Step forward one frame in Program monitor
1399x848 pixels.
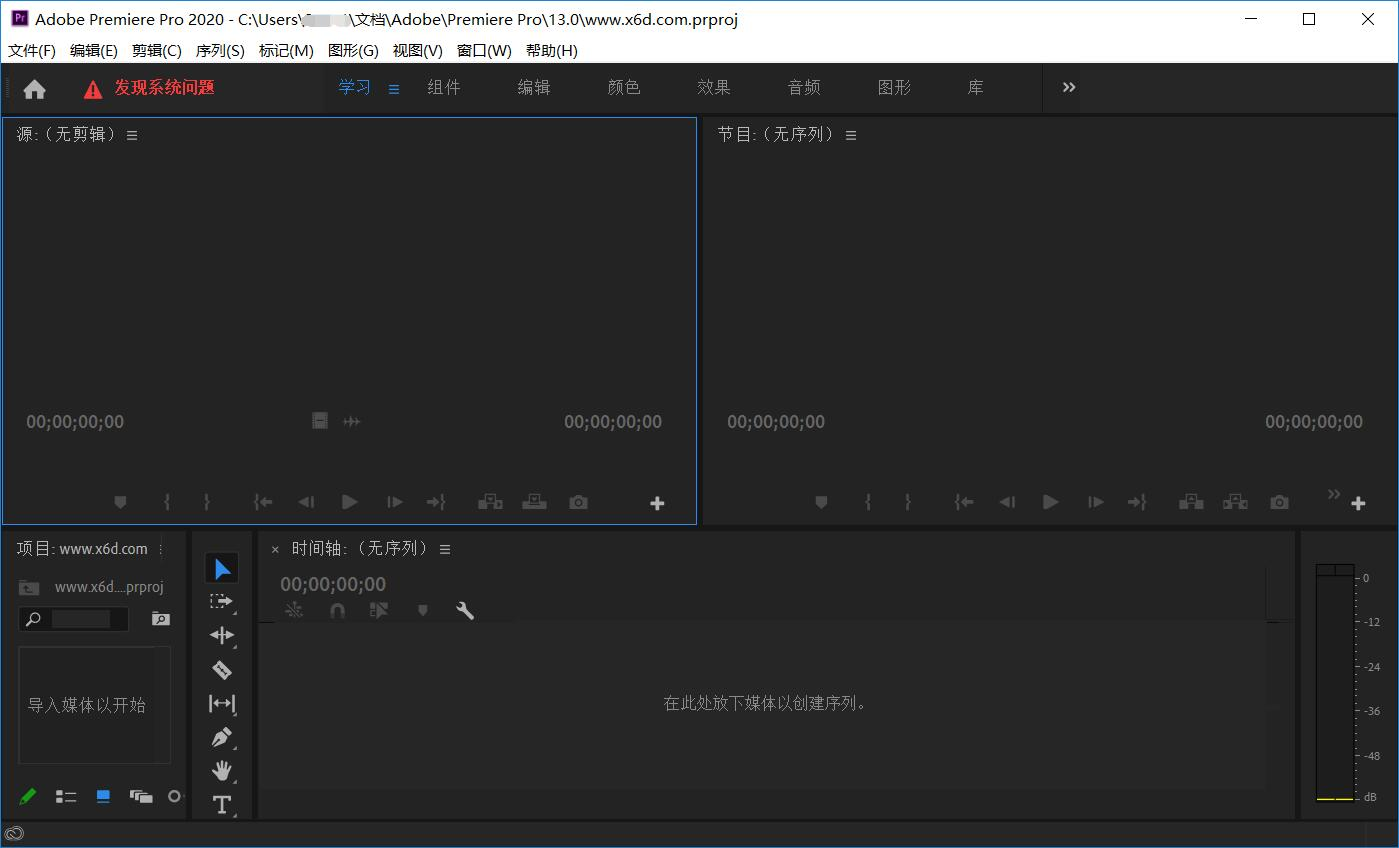[x=1096, y=502]
